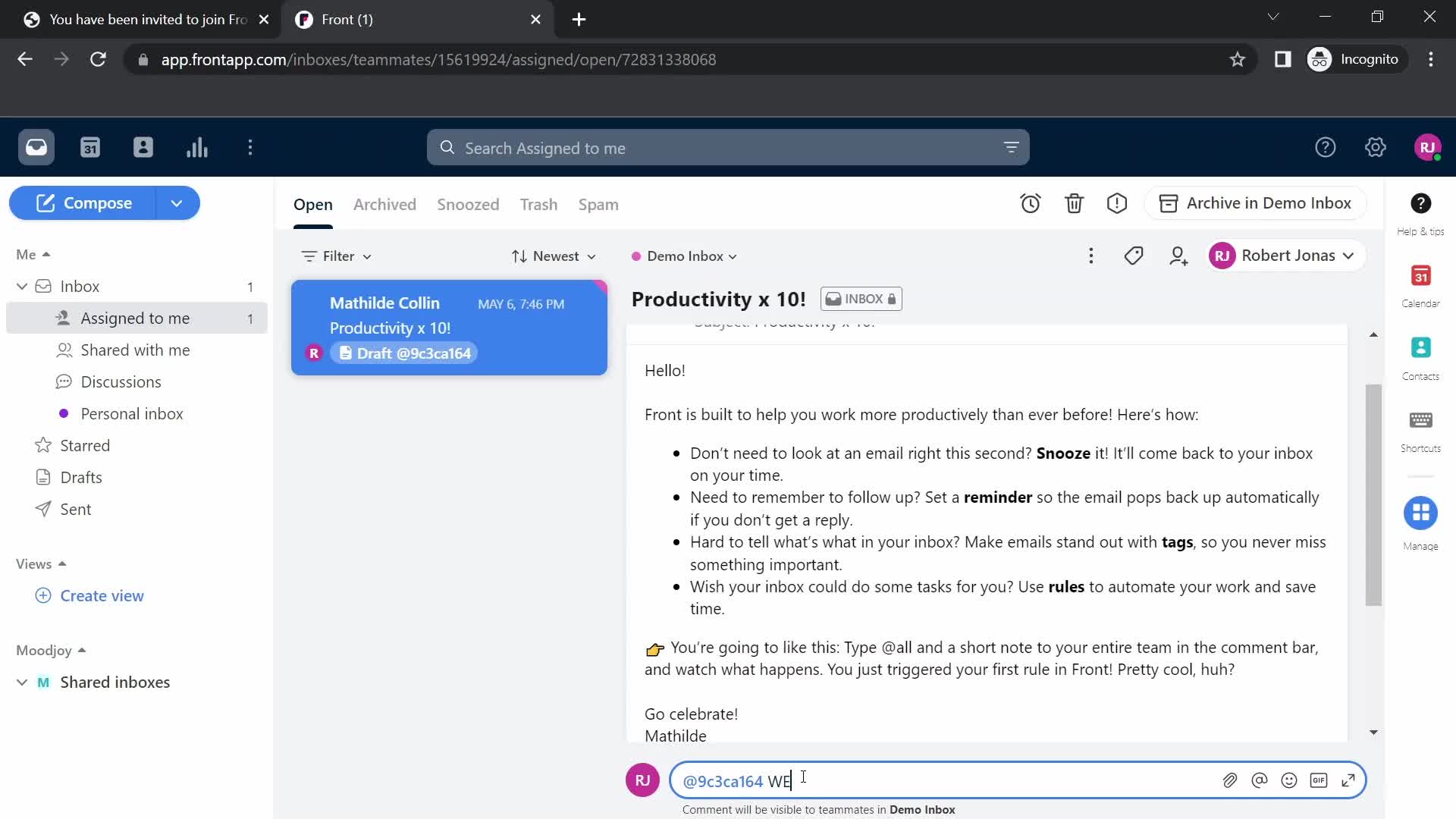Click the comment input field
Image resolution: width=1456 pixels, height=819 pixels.
point(1014,780)
